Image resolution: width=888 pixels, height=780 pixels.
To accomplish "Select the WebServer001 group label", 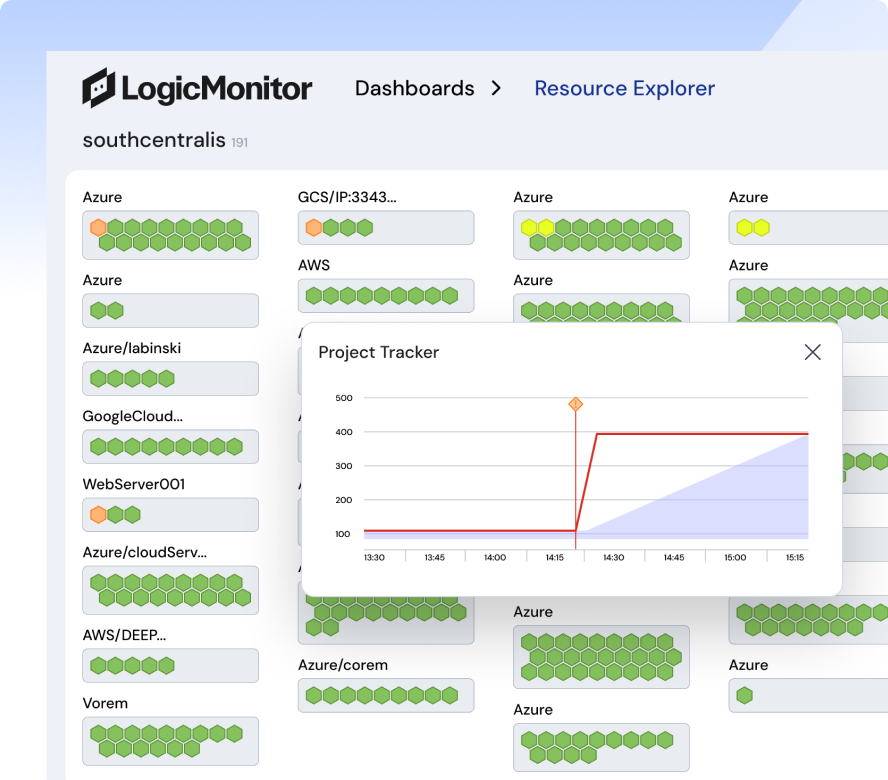I will (x=134, y=484).
